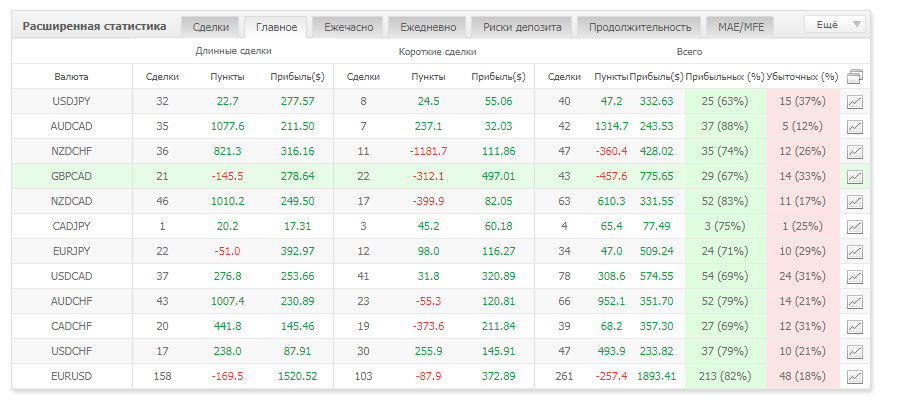
Task: Open chart icon for NZDCHF row
Action: (x=854, y=152)
